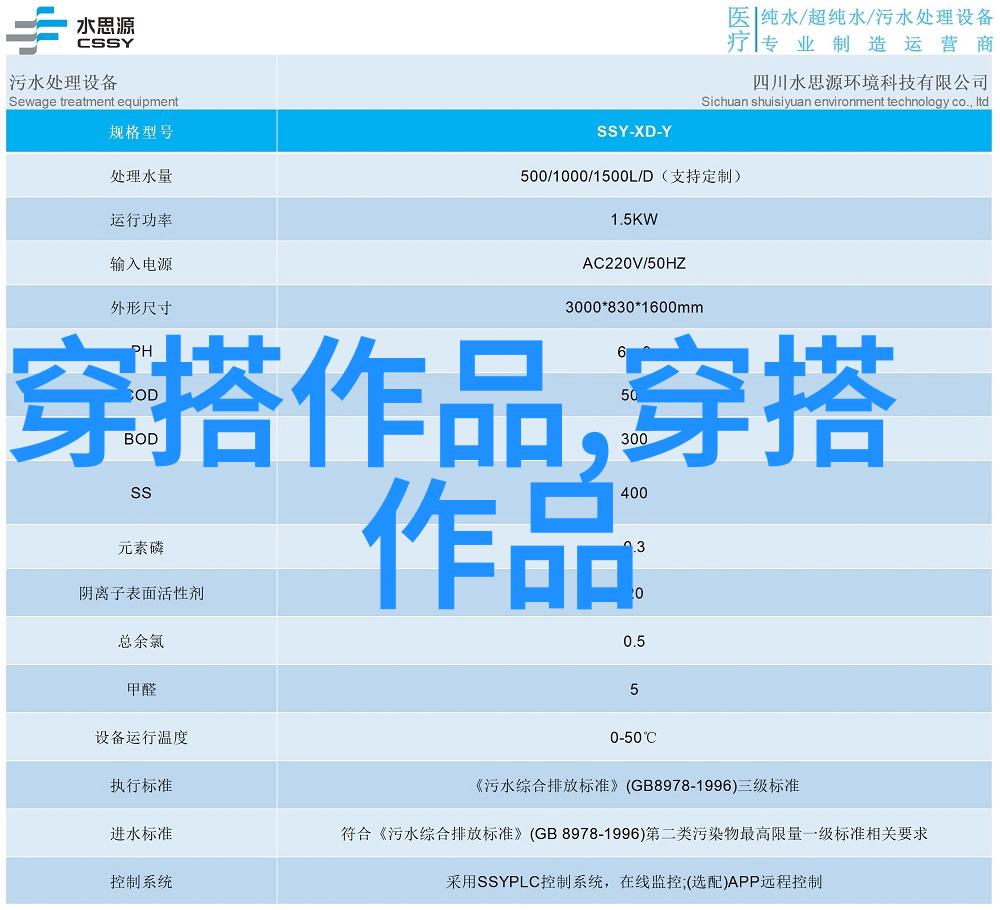The image size is (1000, 910).
Task: Click the 0-50℃ operating temperature value
Action: pyautogui.click(x=634, y=738)
